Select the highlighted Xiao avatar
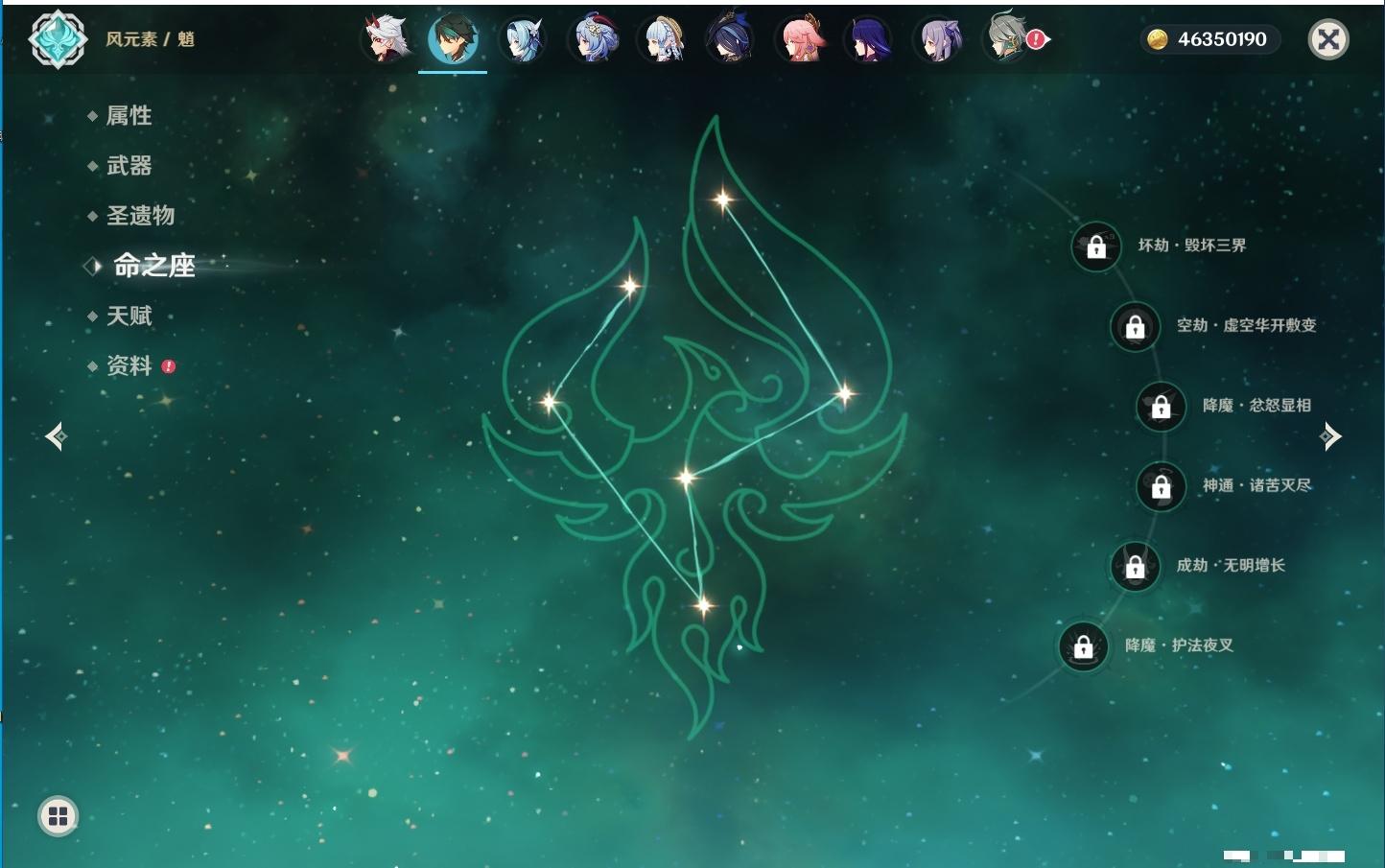The height and width of the screenshot is (868, 1385). click(x=453, y=39)
